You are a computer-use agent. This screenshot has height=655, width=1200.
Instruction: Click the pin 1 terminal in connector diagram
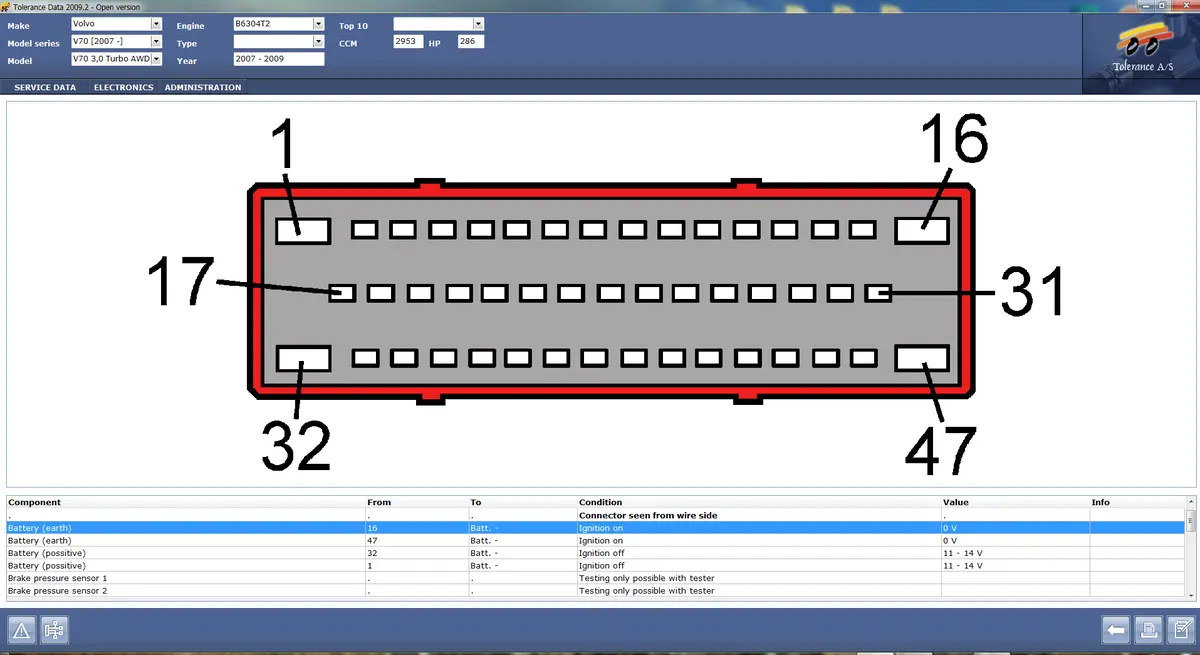pos(303,230)
